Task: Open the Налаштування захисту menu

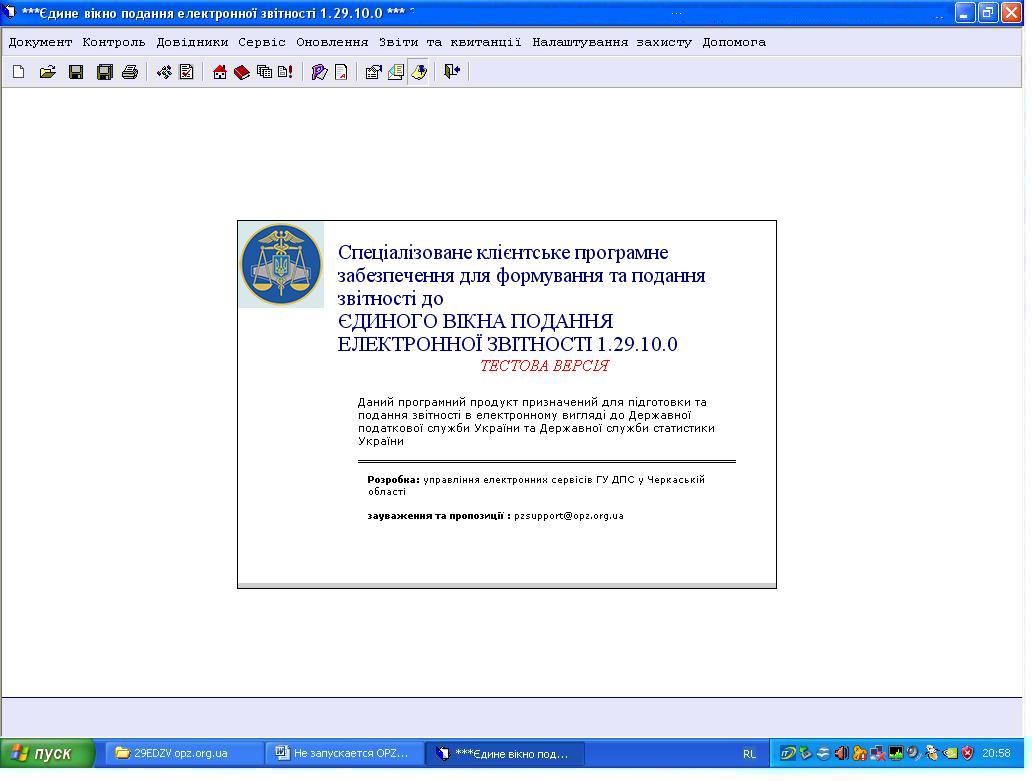Action: pos(612,42)
